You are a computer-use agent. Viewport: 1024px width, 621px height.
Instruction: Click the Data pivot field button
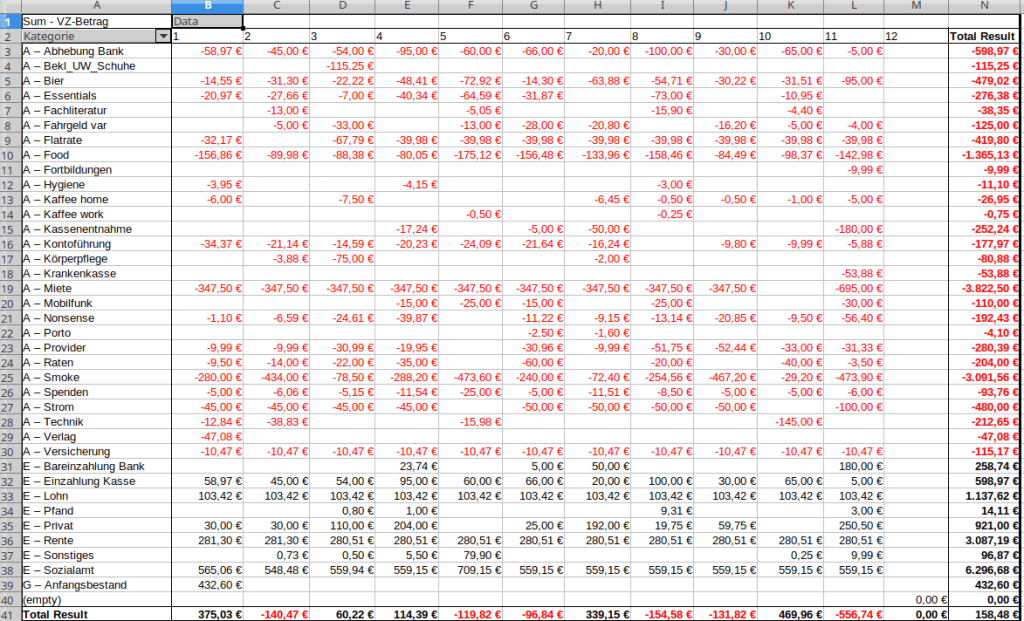(x=206, y=20)
